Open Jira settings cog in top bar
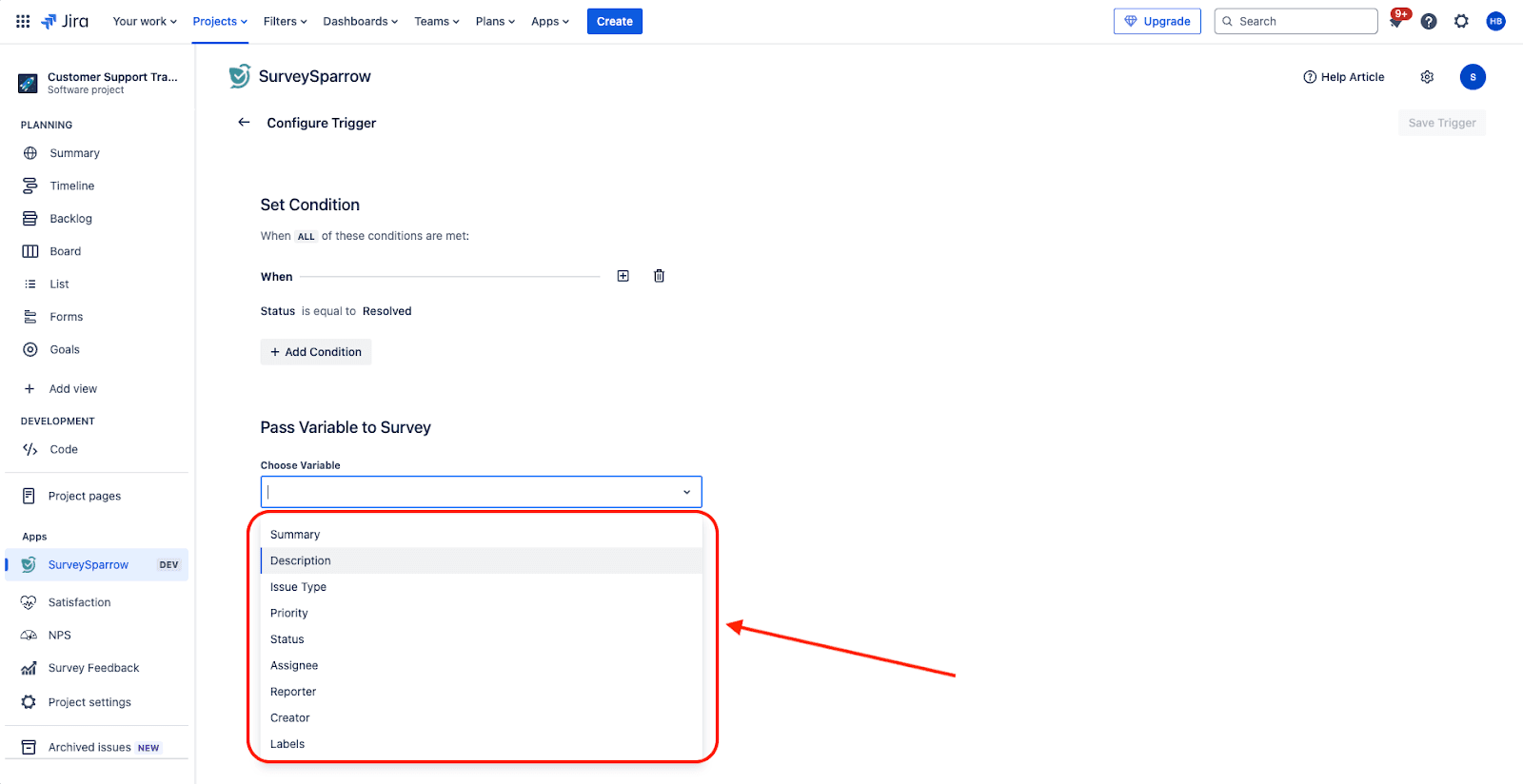Screen dimensions: 1523x784 tap(1461, 21)
